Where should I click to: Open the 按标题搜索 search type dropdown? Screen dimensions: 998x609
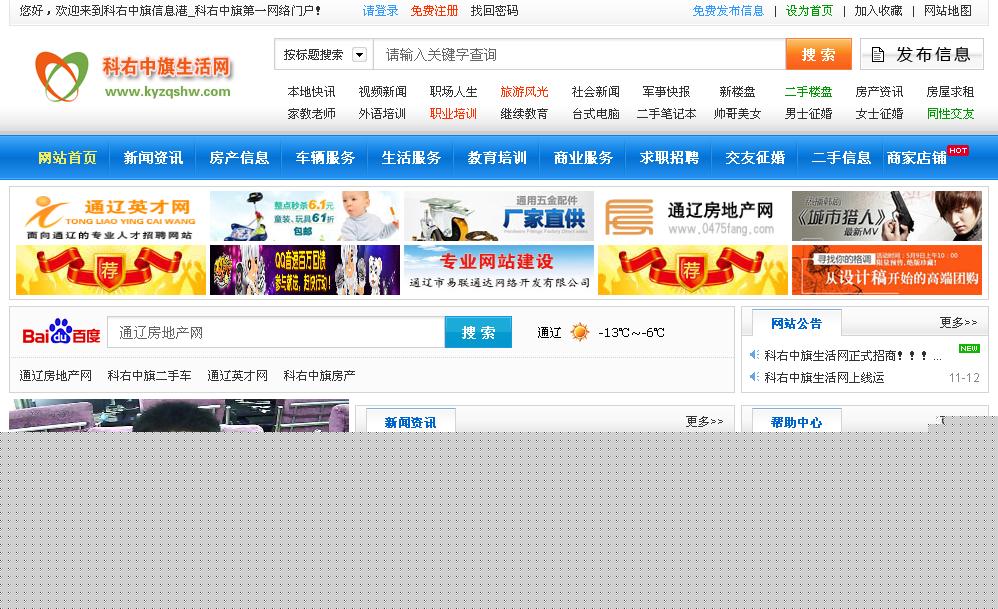(360, 55)
